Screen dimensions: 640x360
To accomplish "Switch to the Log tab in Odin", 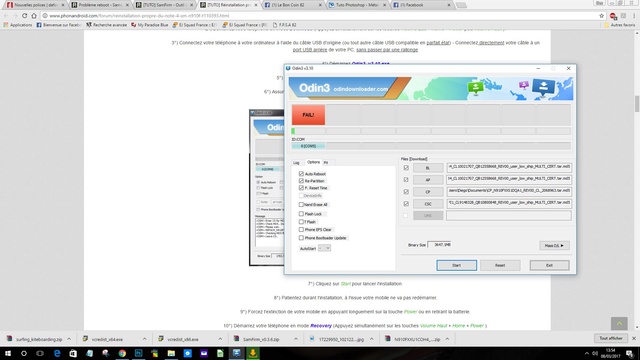I will click(296, 162).
